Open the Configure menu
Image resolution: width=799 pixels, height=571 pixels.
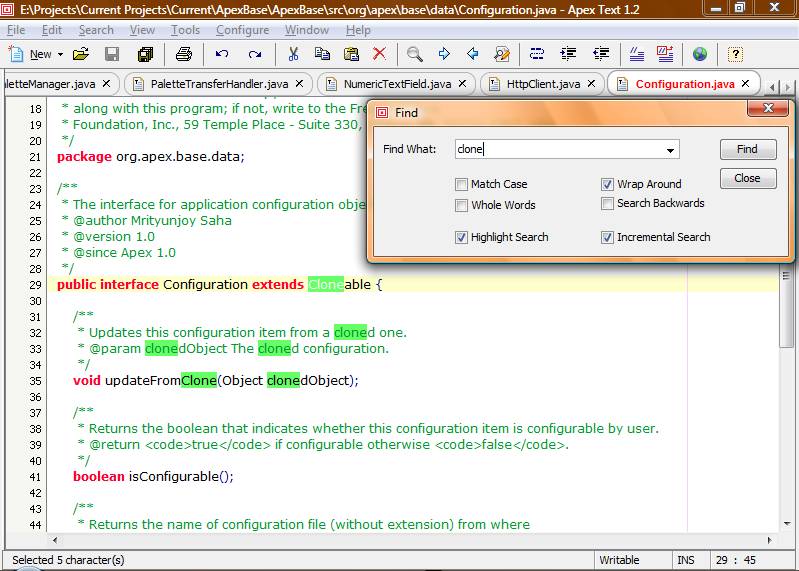242,30
